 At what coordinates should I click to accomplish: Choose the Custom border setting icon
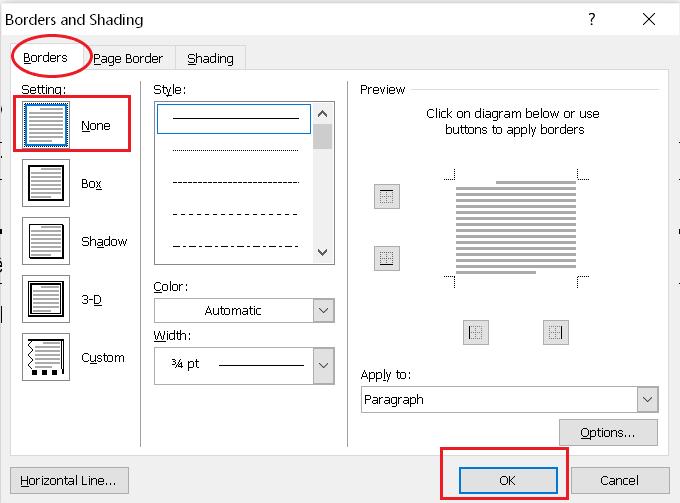tap(46, 357)
